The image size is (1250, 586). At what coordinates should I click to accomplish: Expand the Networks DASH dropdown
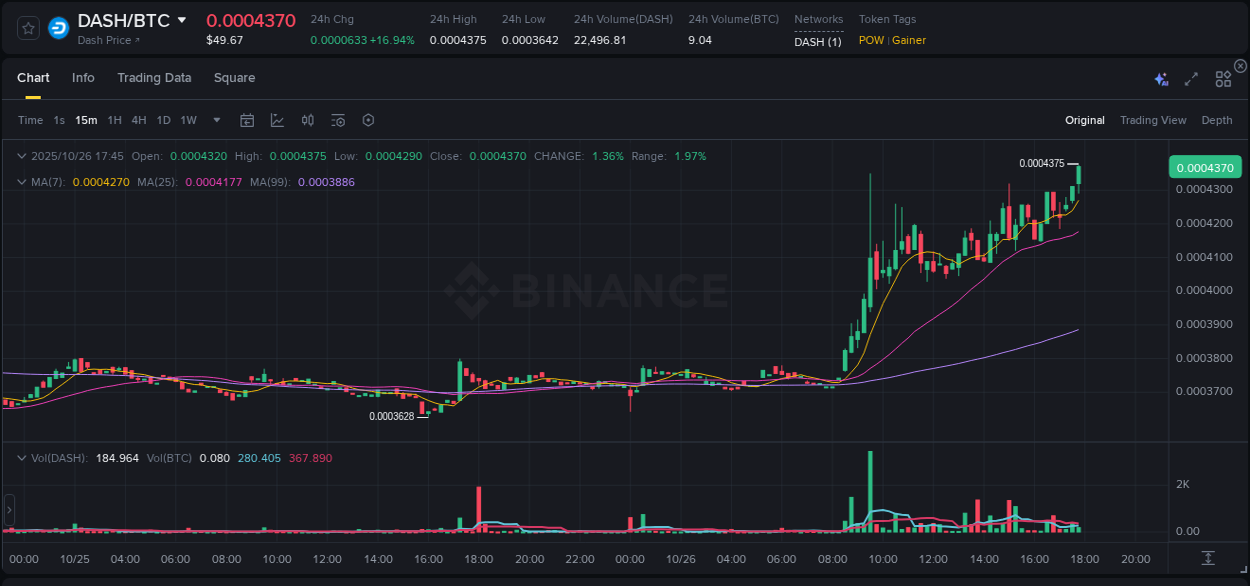tap(817, 41)
